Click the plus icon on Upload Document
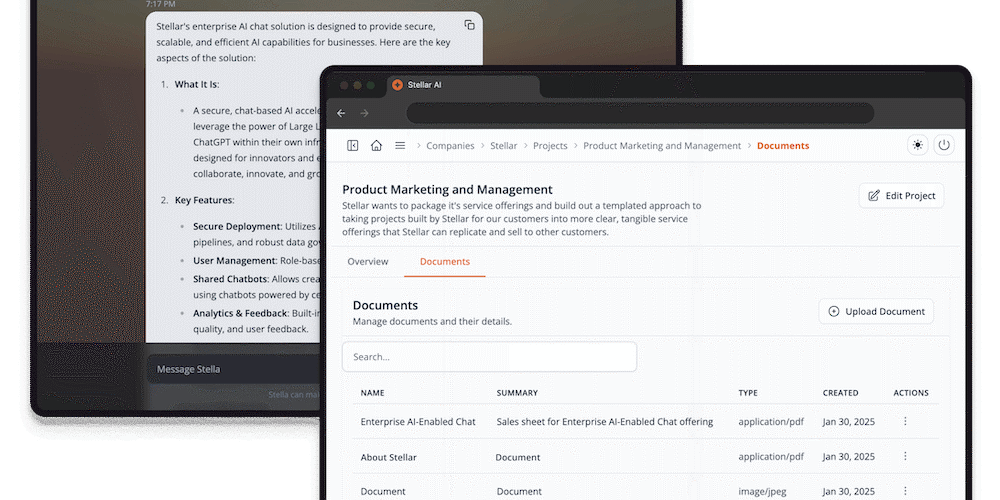This screenshot has width=1000, height=500. 834,311
